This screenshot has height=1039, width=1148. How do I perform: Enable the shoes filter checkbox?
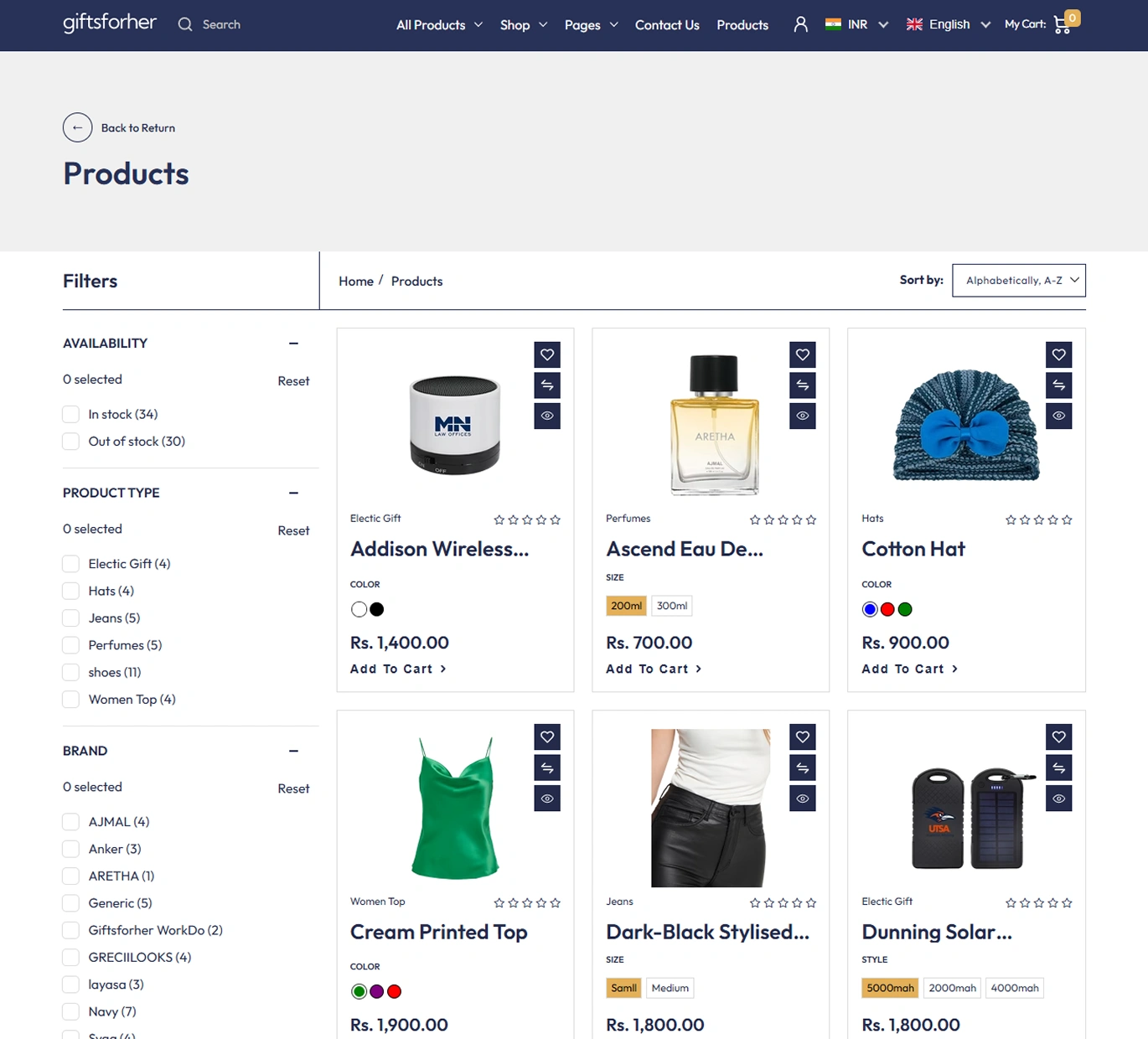(x=71, y=672)
